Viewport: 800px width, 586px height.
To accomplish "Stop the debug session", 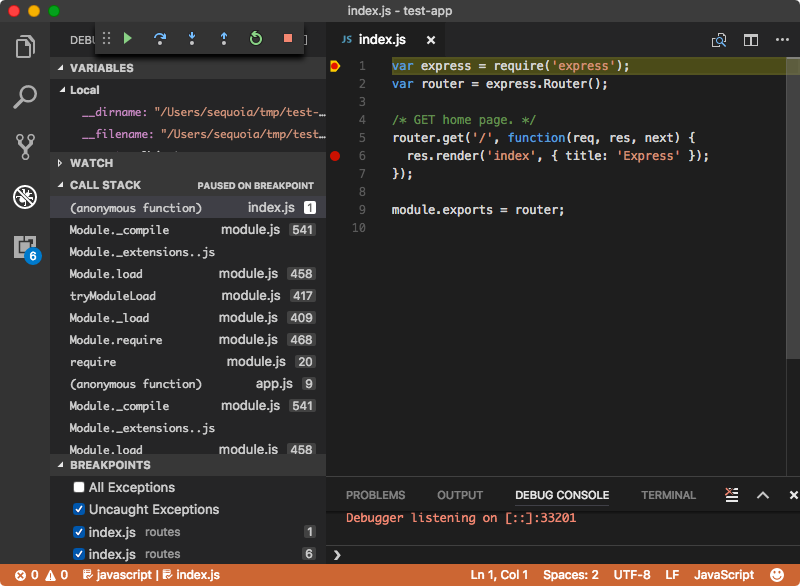I will 288,38.
